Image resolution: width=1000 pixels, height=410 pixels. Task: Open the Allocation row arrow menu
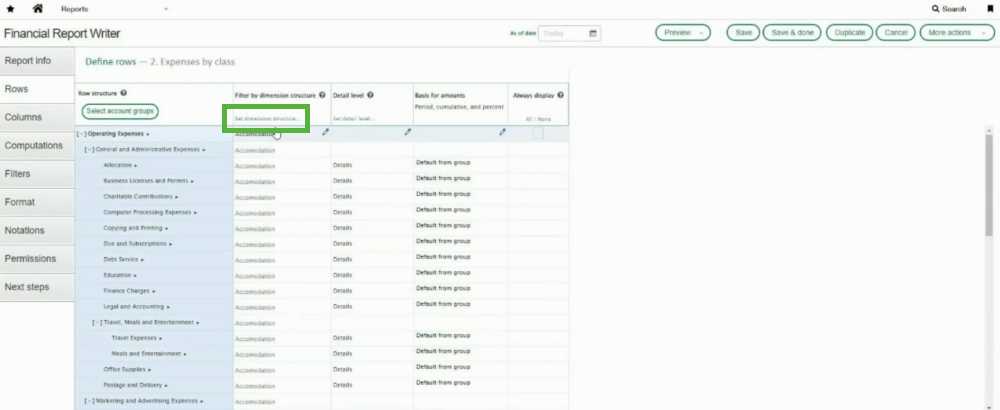(136, 165)
